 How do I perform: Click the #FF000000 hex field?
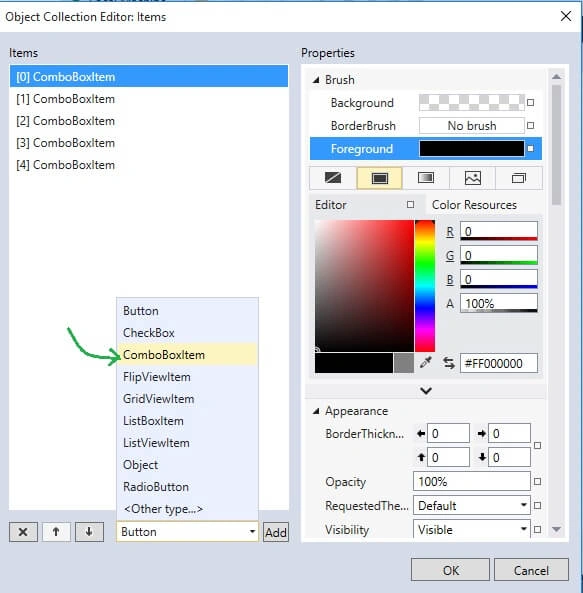point(499,363)
